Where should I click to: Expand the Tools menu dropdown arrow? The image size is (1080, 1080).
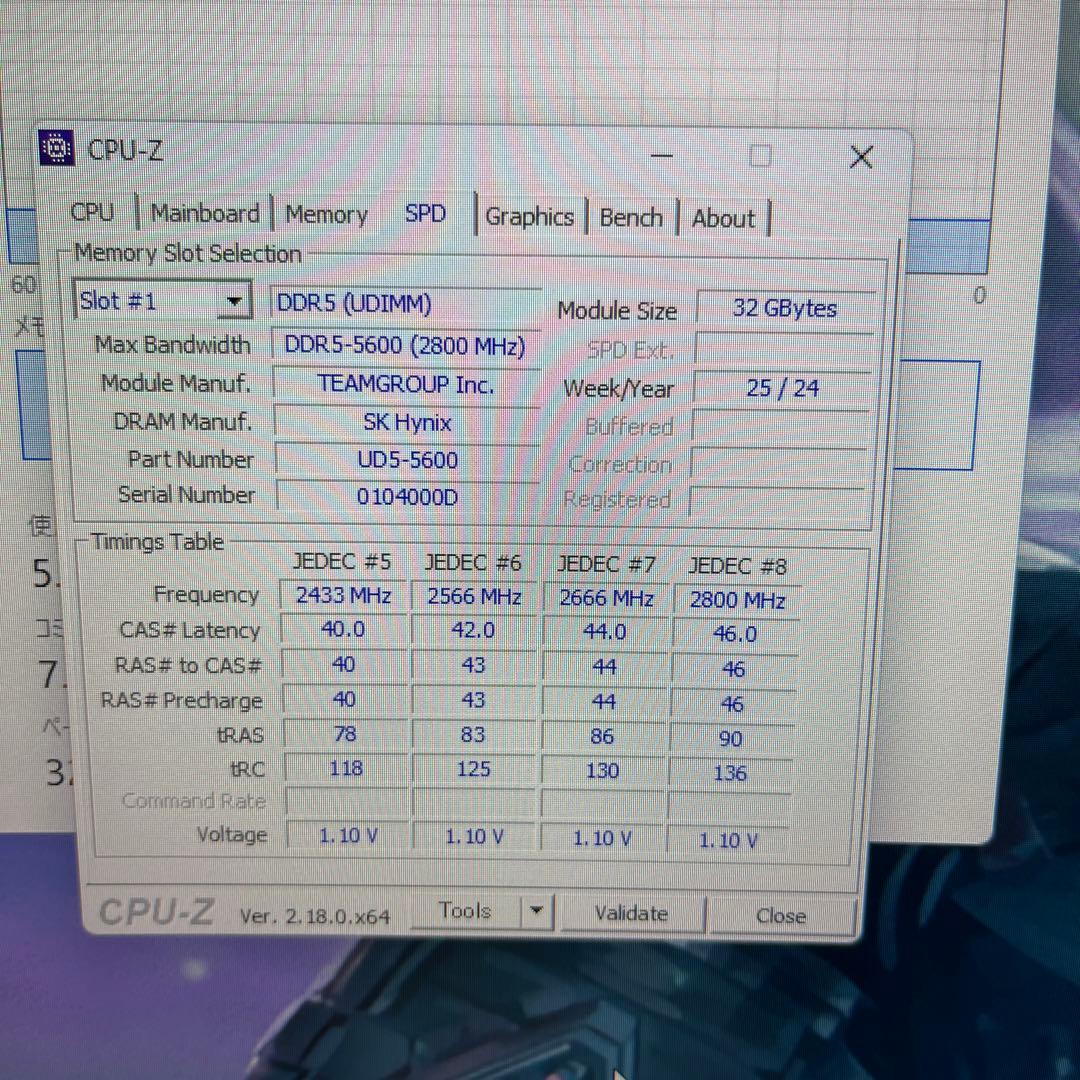pyautogui.click(x=536, y=910)
